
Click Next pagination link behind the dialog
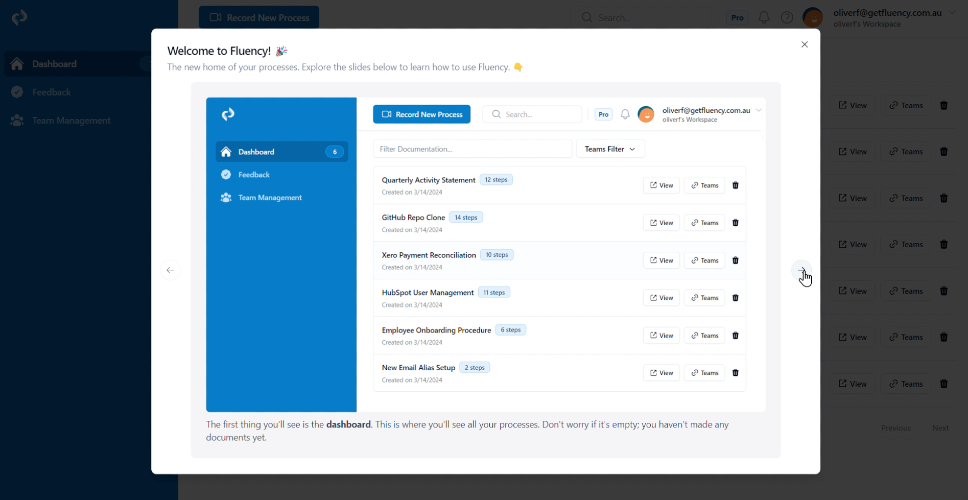[940, 428]
